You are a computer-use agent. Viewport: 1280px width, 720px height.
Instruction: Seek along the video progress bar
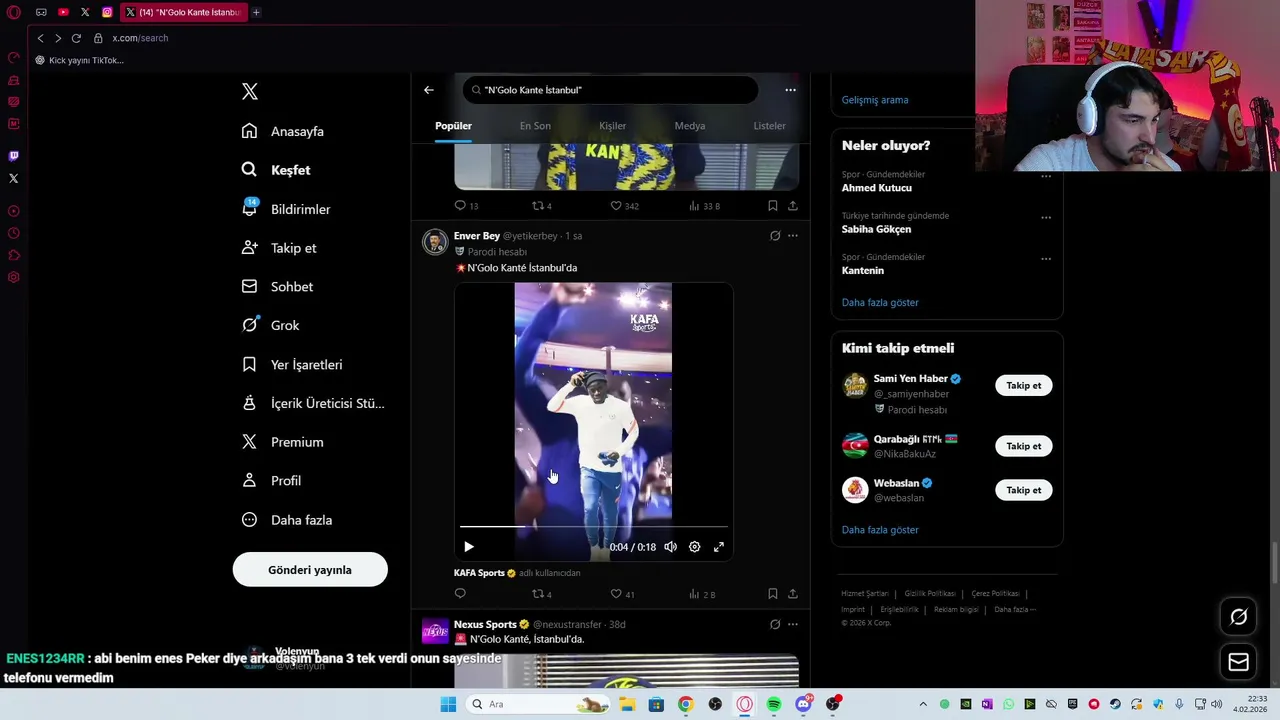594,526
